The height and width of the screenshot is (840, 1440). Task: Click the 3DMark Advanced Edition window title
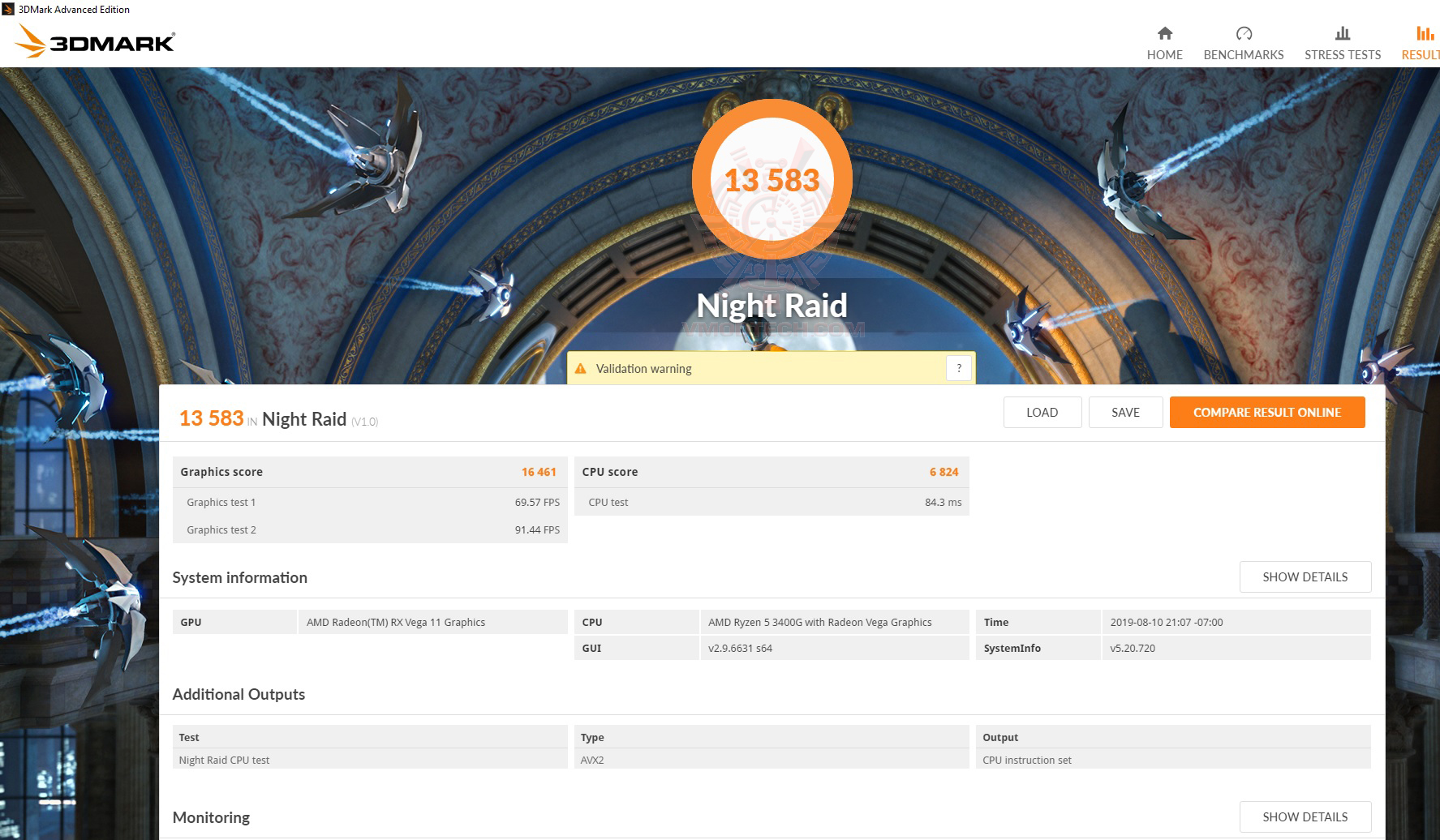click(74, 10)
